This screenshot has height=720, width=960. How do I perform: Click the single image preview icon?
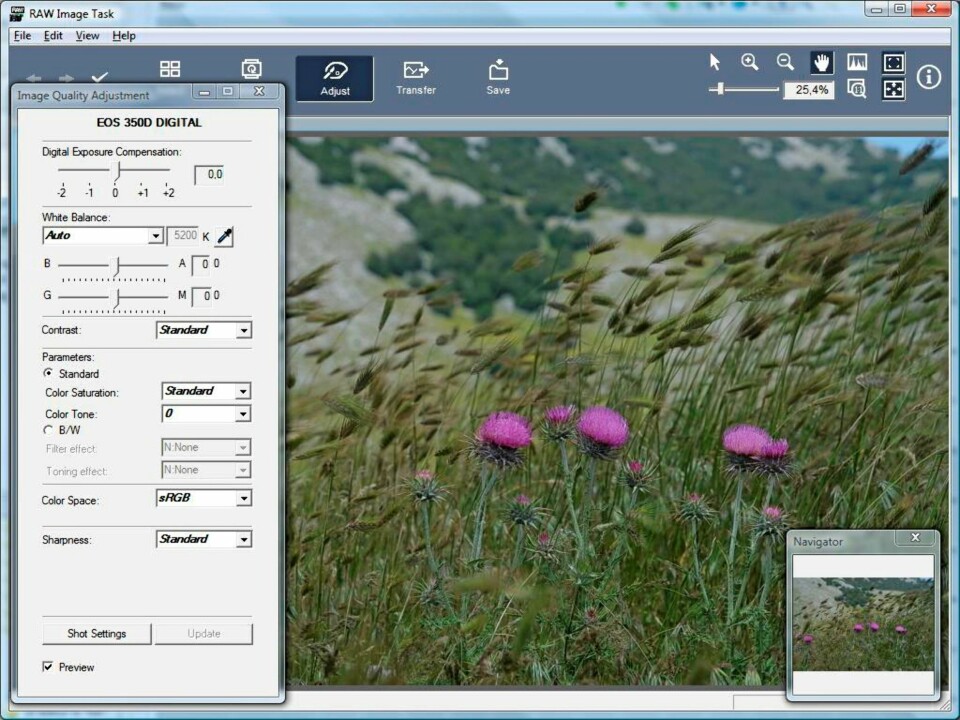click(x=252, y=69)
